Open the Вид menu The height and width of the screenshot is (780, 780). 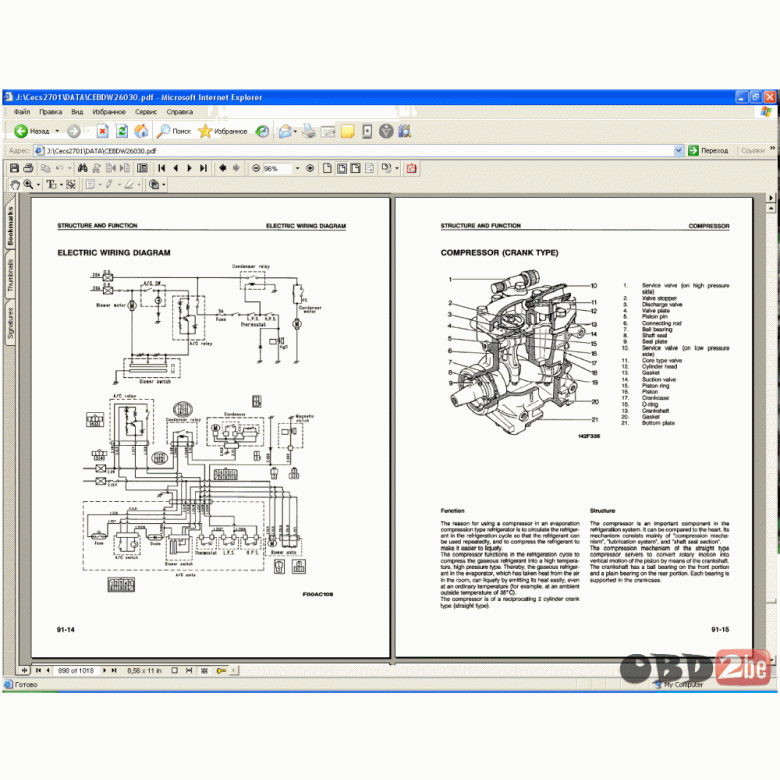click(x=77, y=112)
